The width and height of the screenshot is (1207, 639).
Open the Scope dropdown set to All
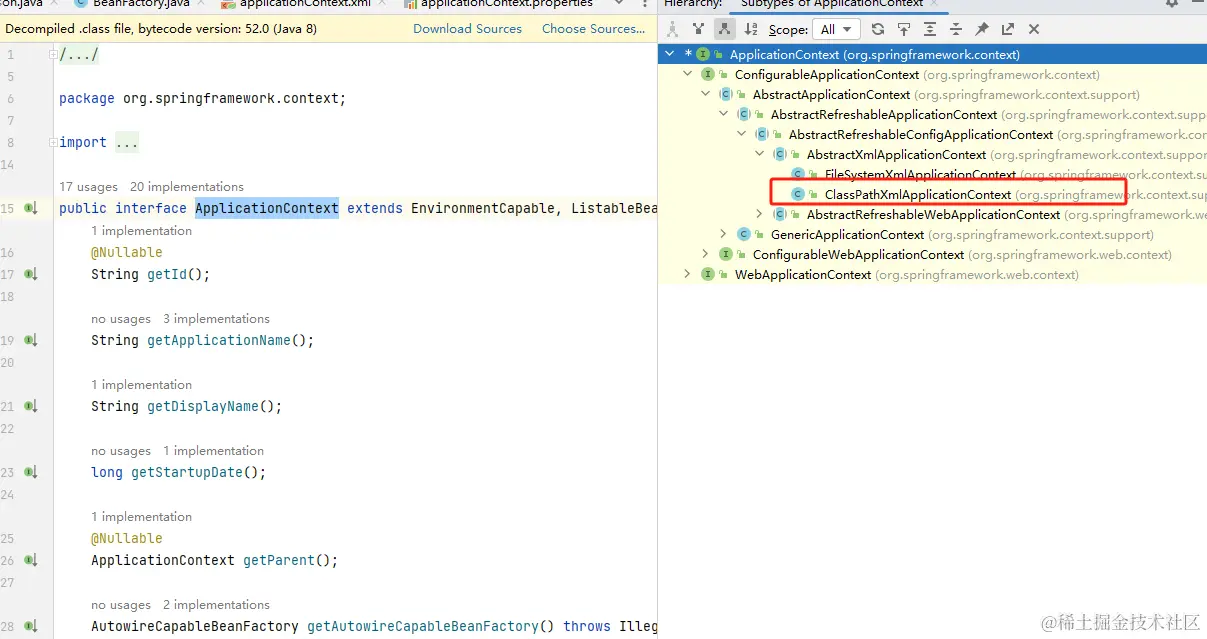pos(837,29)
